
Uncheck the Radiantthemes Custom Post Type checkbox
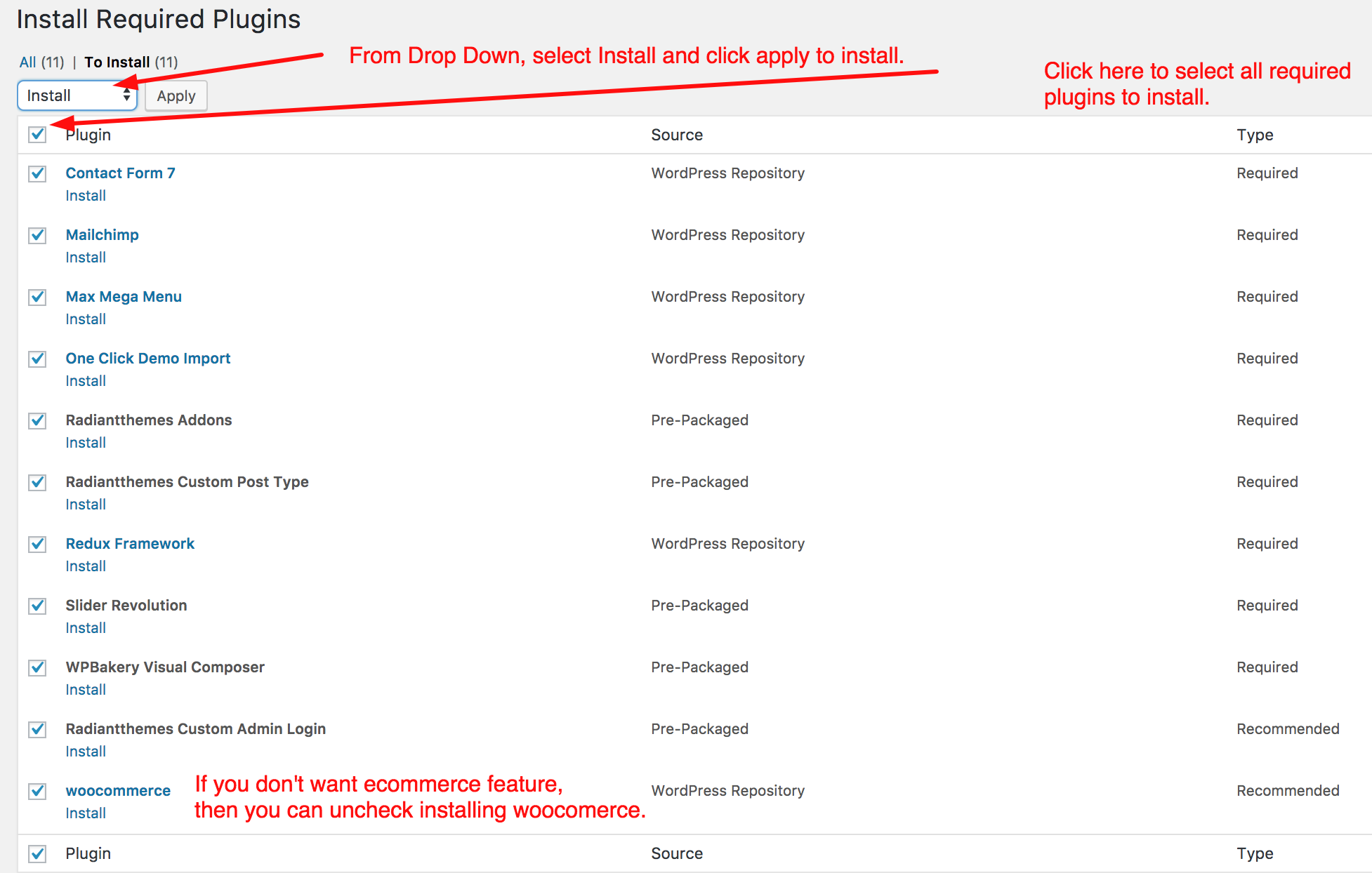pyautogui.click(x=38, y=482)
